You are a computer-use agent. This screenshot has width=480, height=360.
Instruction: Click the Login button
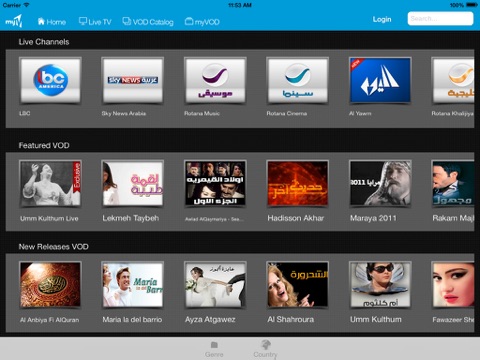[x=382, y=19]
